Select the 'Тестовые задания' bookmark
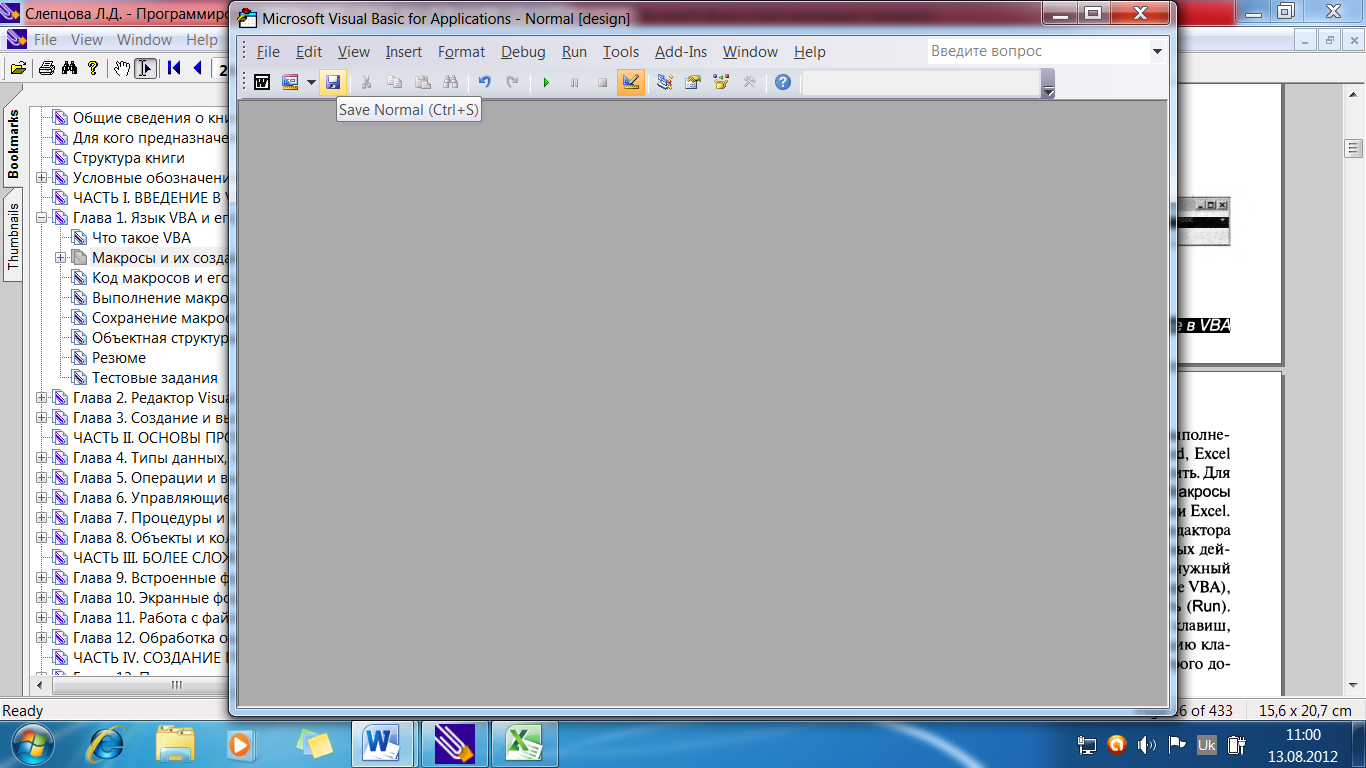The image size is (1366, 768). (155, 378)
